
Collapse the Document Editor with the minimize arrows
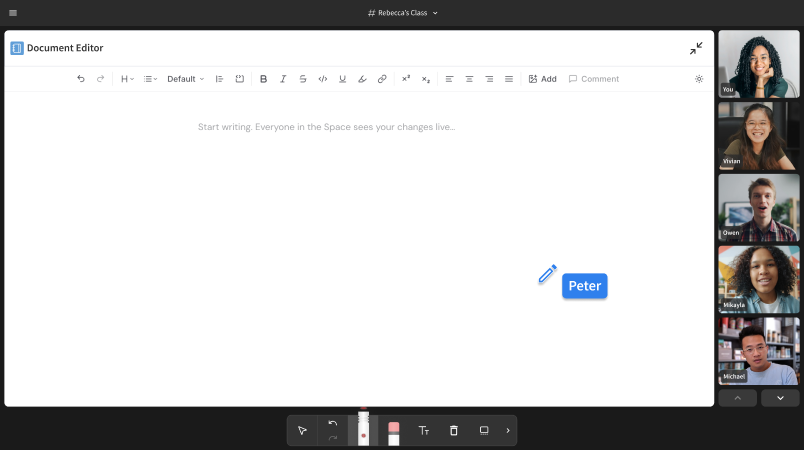(696, 48)
